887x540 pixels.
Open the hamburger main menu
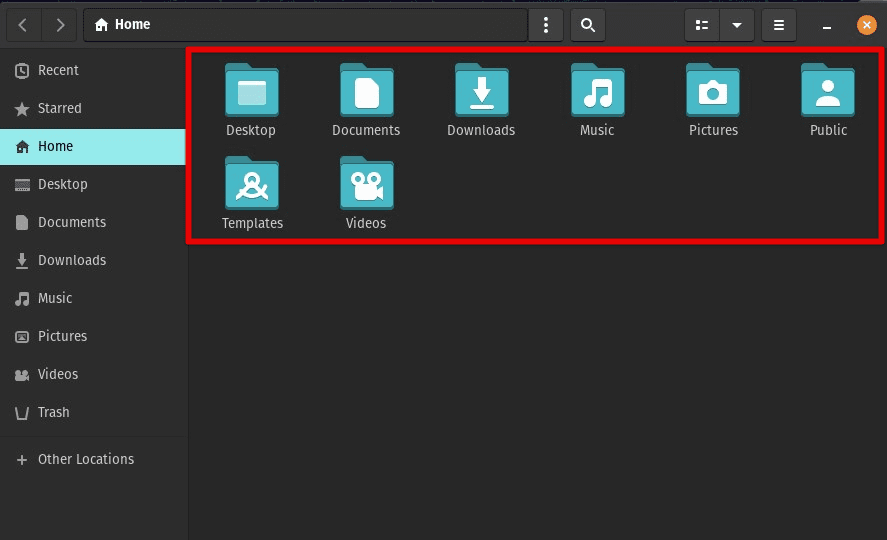pos(778,25)
